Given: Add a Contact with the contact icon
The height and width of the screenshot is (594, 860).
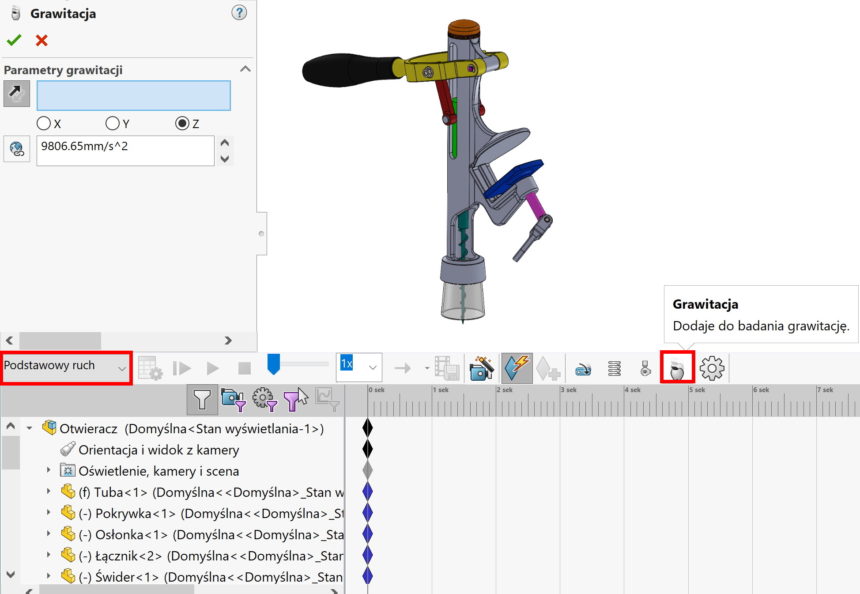Looking at the screenshot, I should pyautogui.click(x=645, y=367).
